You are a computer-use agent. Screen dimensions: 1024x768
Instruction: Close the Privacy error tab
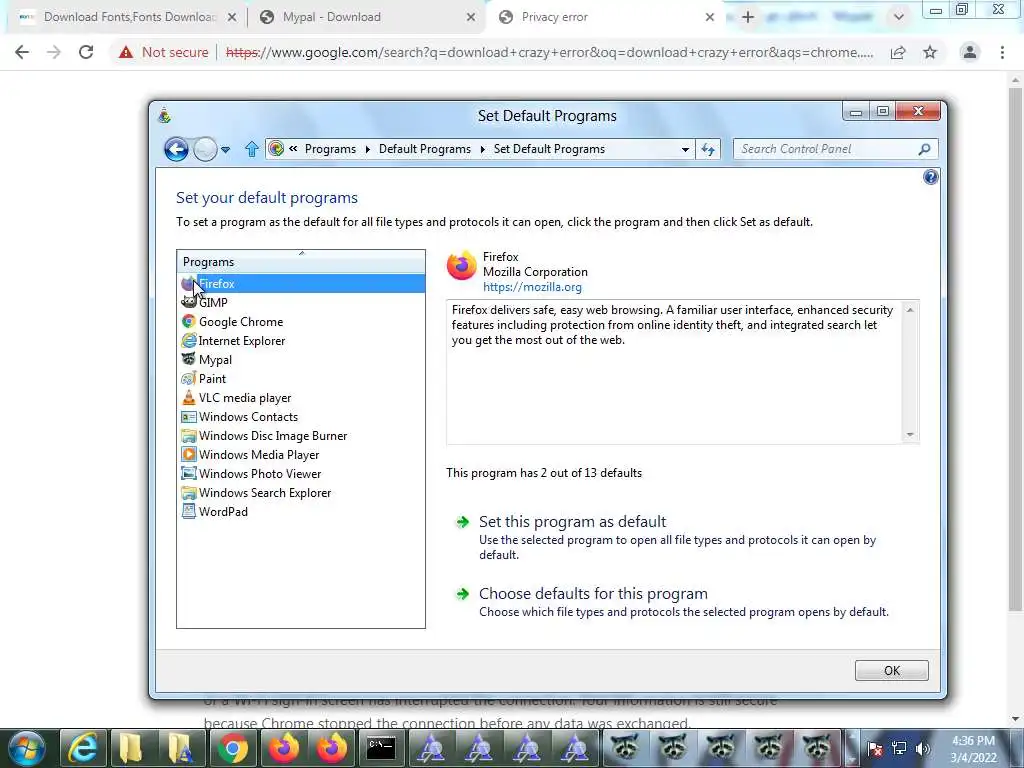point(710,18)
